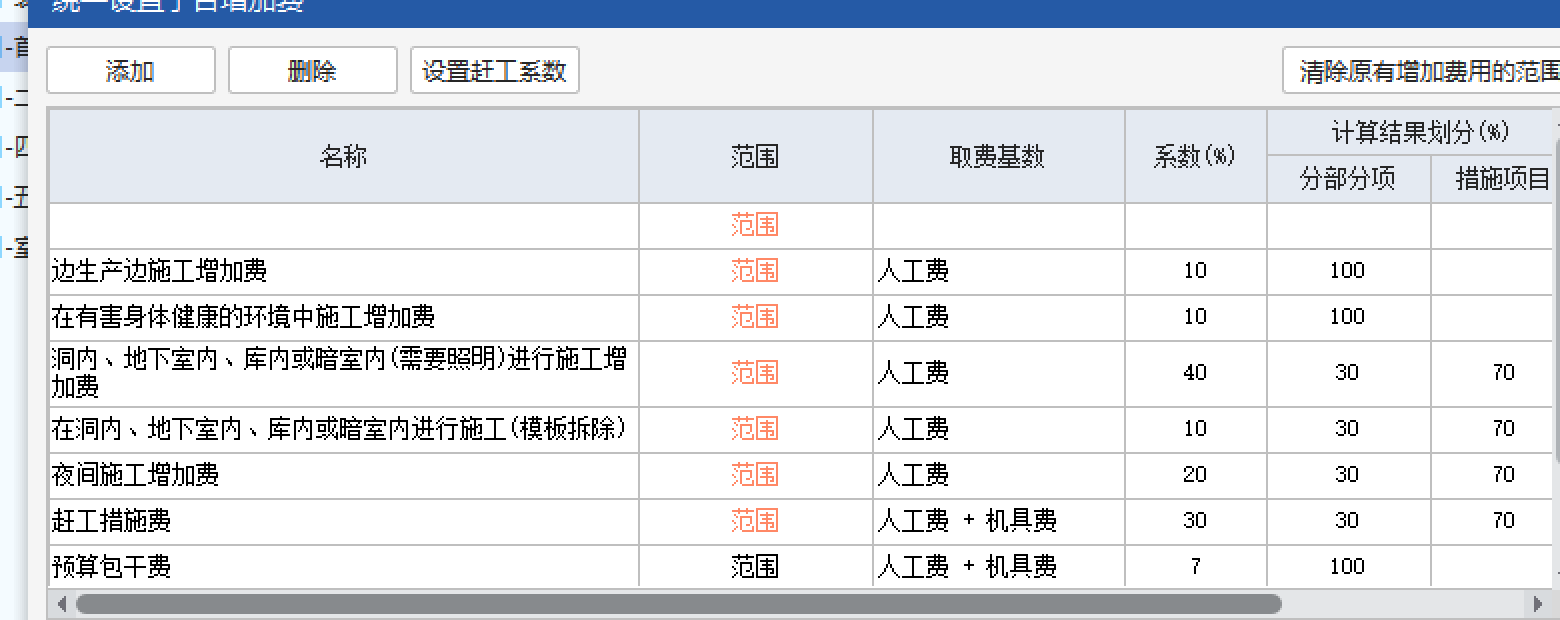Open 范围 link for 边生产边施工增加费

[x=754, y=271]
